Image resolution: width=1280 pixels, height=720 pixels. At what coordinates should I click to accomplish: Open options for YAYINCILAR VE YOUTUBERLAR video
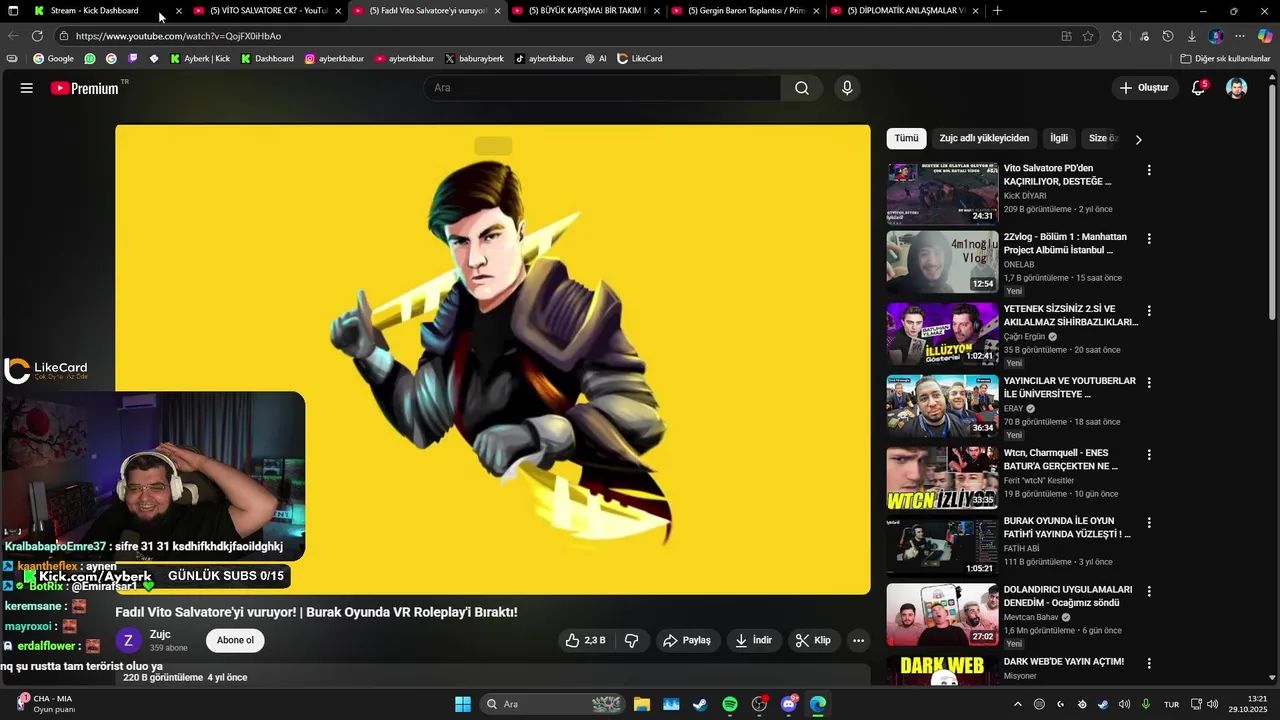(x=1149, y=383)
